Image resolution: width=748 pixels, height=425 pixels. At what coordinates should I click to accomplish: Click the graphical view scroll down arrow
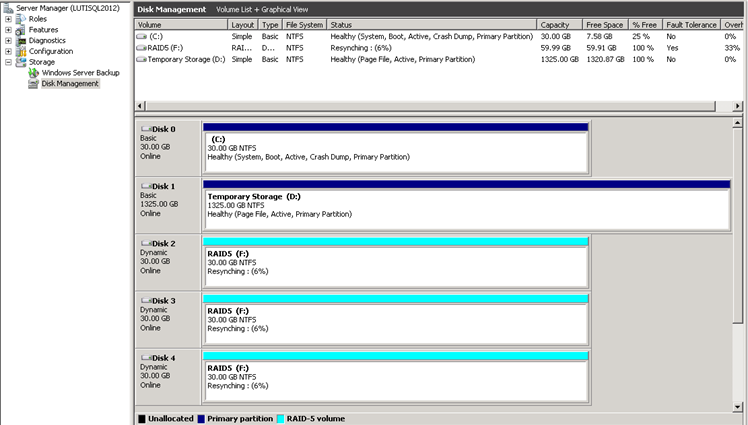tap(738, 407)
